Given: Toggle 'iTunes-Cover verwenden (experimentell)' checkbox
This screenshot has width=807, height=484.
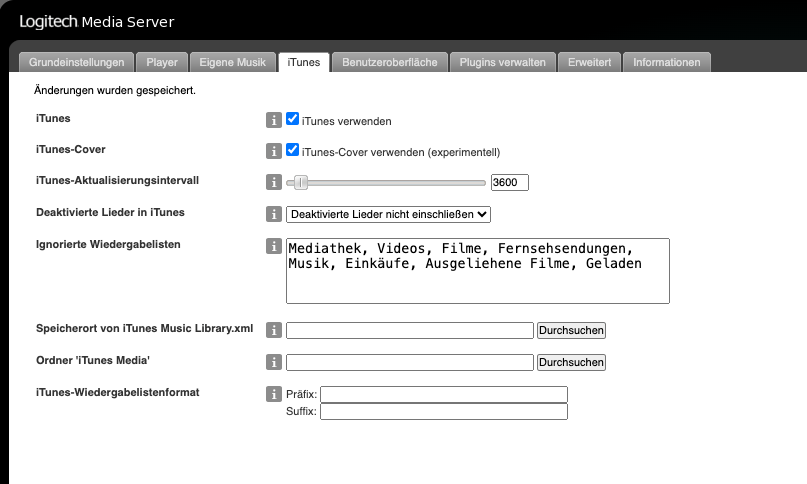Looking at the screenshot, I should tap(293, 150).
